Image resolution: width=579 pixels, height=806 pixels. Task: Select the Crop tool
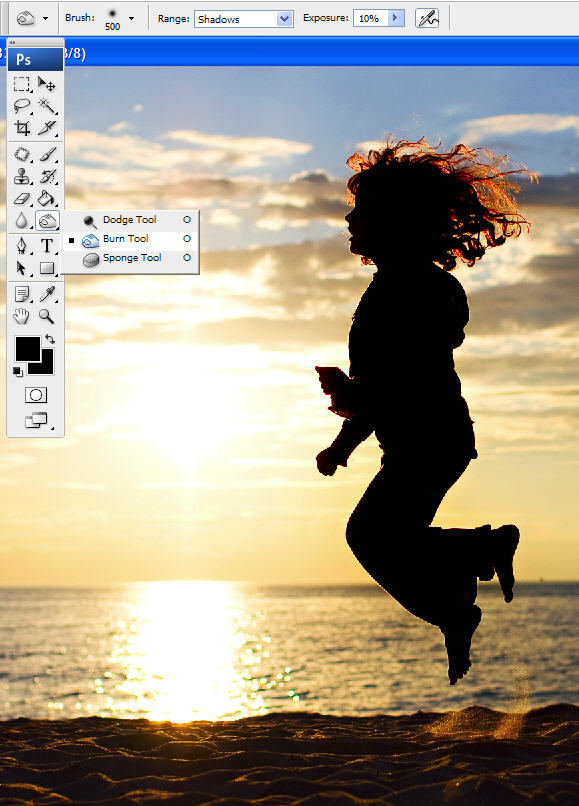pyautogui.click(x=22, y=128)
